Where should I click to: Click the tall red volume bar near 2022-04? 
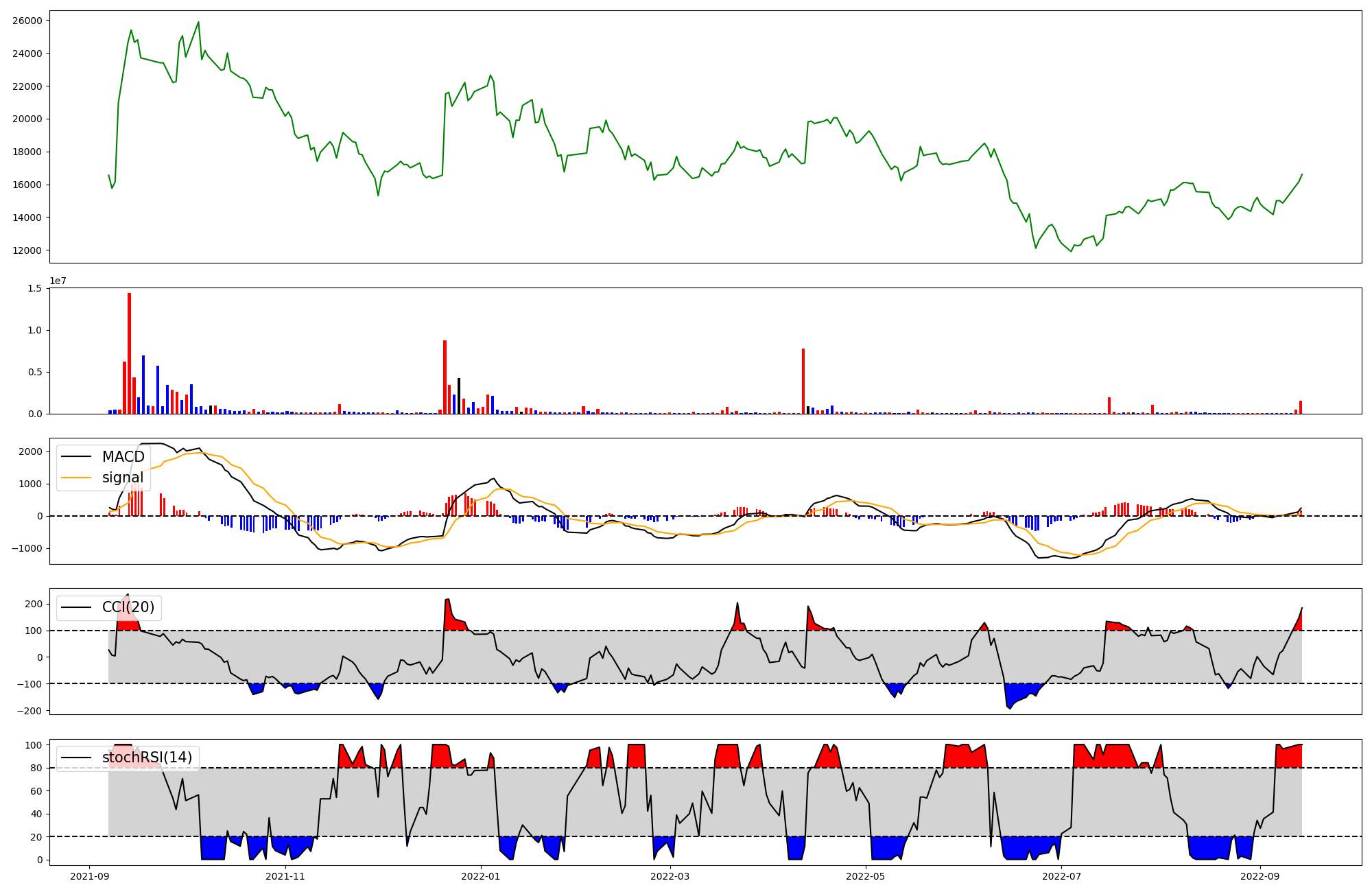tap(803, 381)
